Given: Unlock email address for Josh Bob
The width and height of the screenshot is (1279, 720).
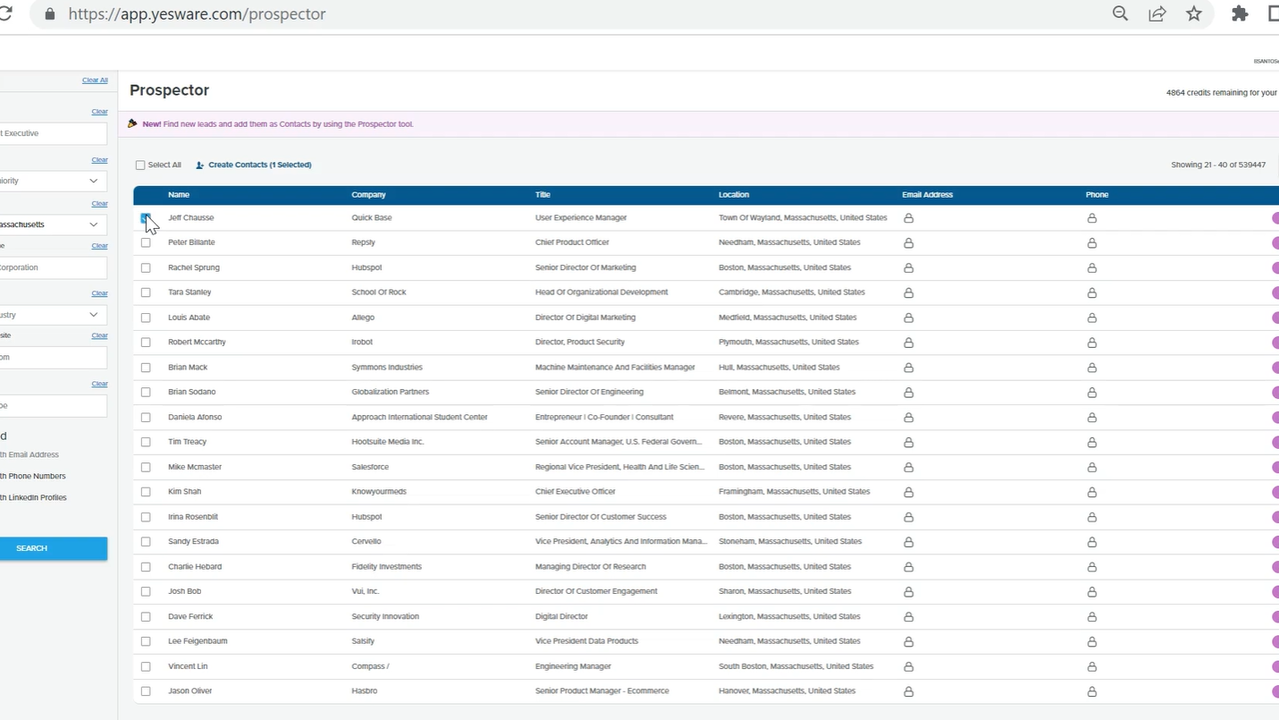Looking at the screenshot, I should pos(909,592).
